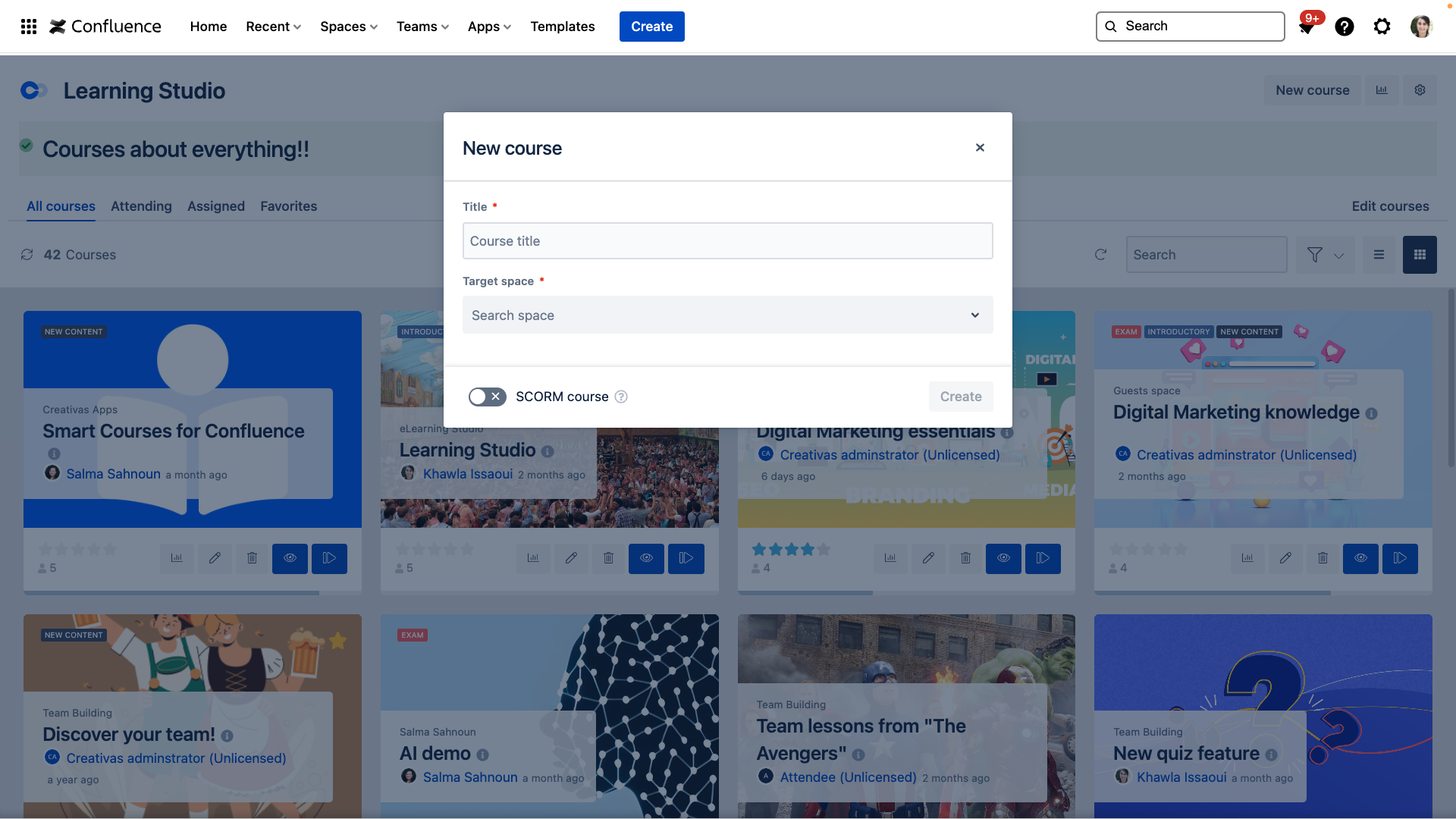
Task: Open the user profile avatar
Action: pyautogui.click(x=1421, y=27)
